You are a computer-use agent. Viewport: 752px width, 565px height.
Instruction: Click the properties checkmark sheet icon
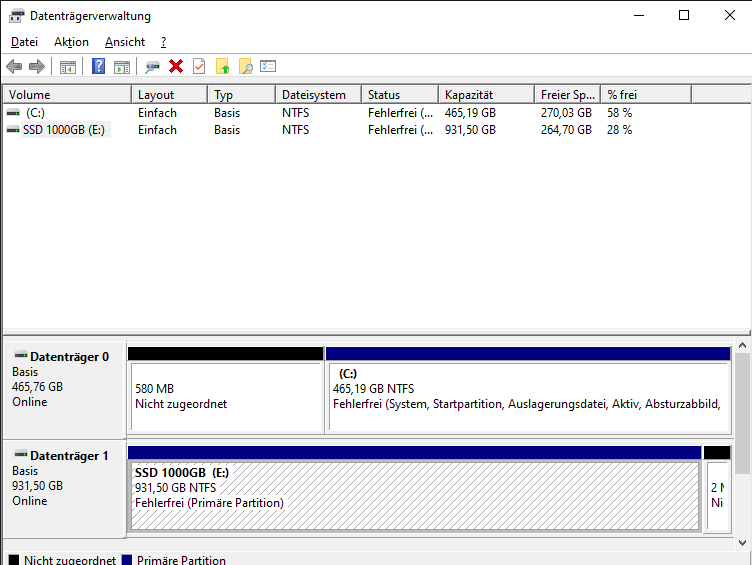(x=199, y=66)
